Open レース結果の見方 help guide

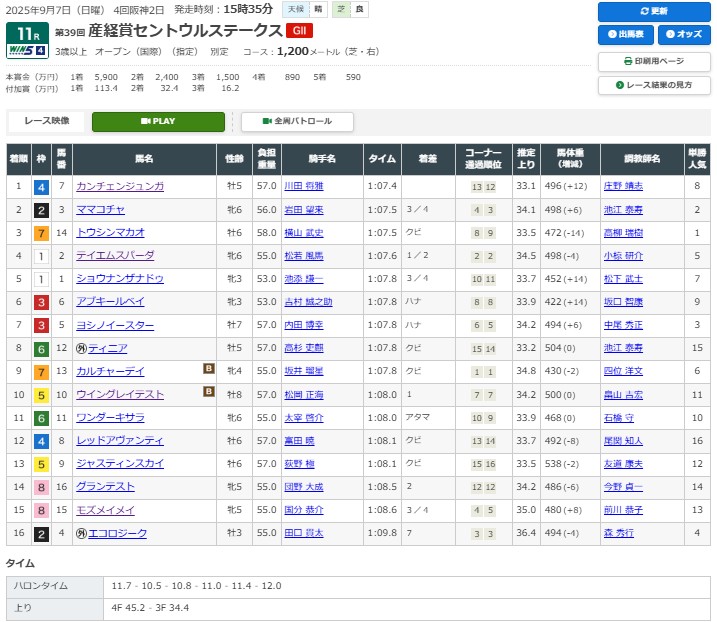(x=654, y=85)
